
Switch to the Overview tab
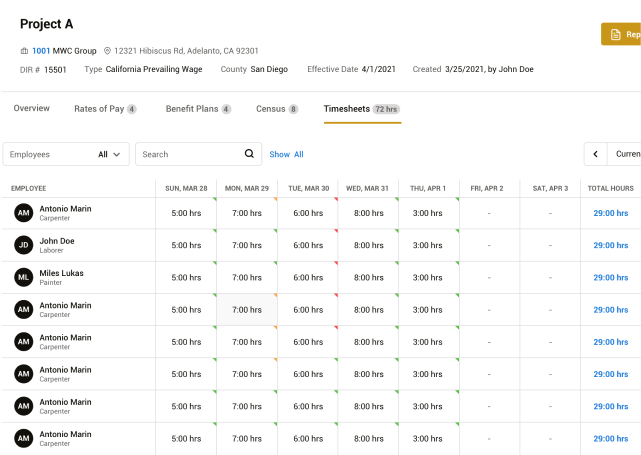pyautogui.click(x=31, y=108)
